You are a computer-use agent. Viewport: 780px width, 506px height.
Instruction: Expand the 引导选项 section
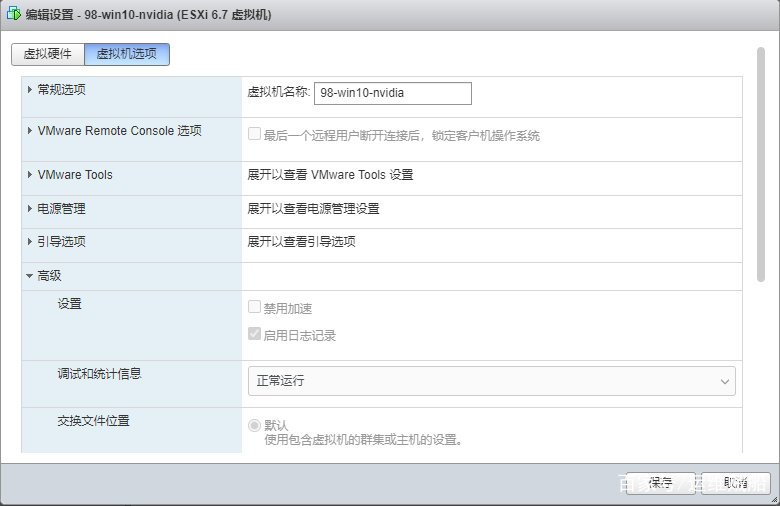tap(61, 242)
